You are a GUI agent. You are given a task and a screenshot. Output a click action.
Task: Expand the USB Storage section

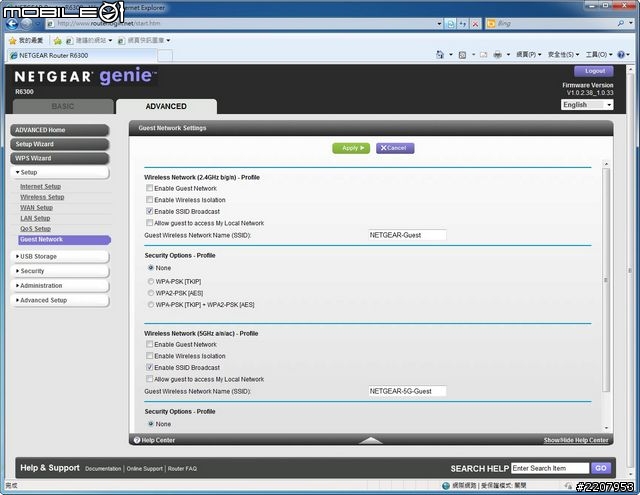click(60, 256)
